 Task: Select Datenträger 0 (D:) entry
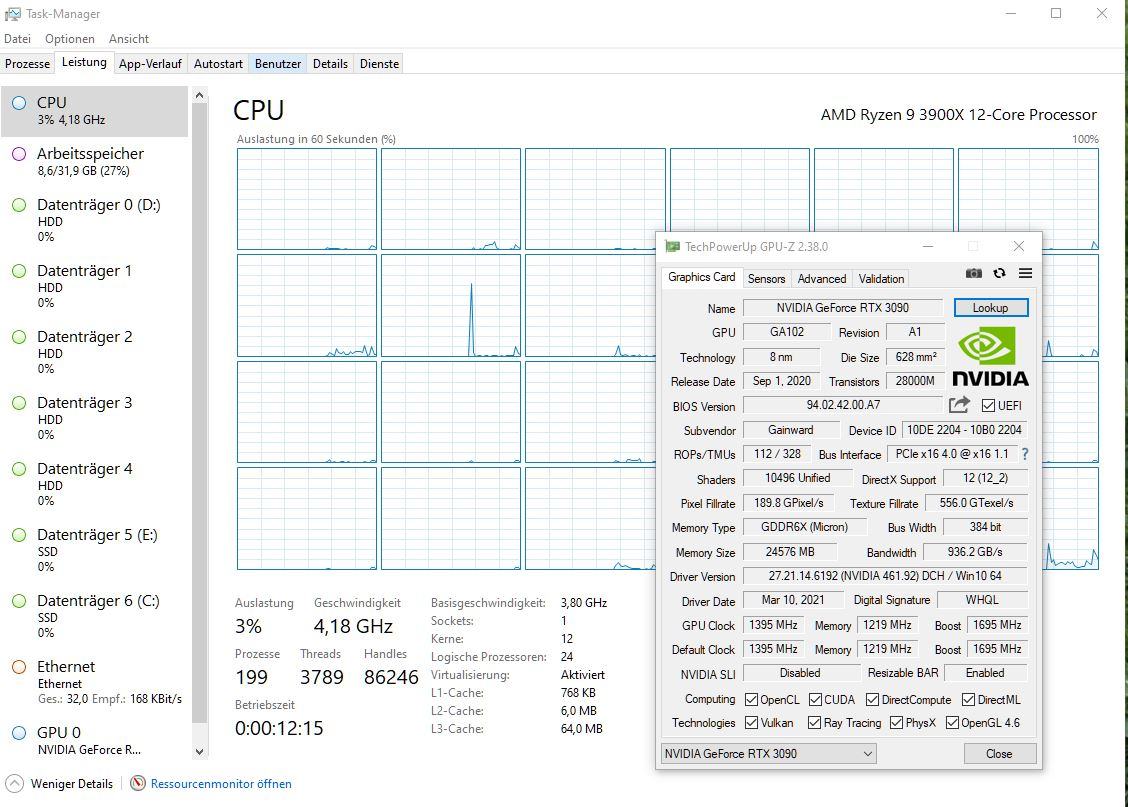pyautogui.click(x=94, y=220)
